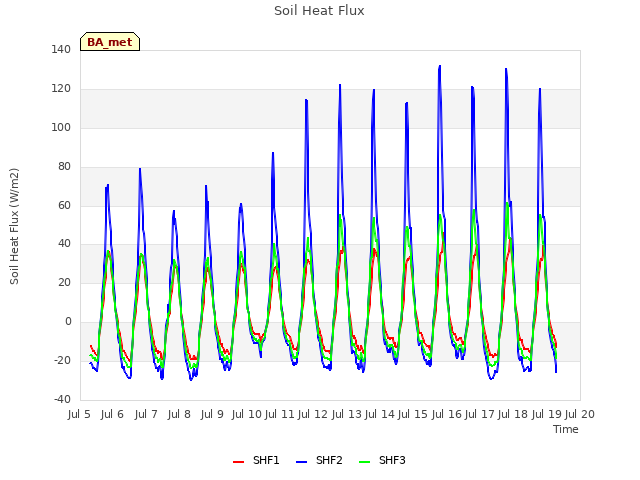Viewport: 640px width, 480px height.
Task: Click the Jul 5 x-axis label
Action: pyautogui.click(x=79, y=414)
